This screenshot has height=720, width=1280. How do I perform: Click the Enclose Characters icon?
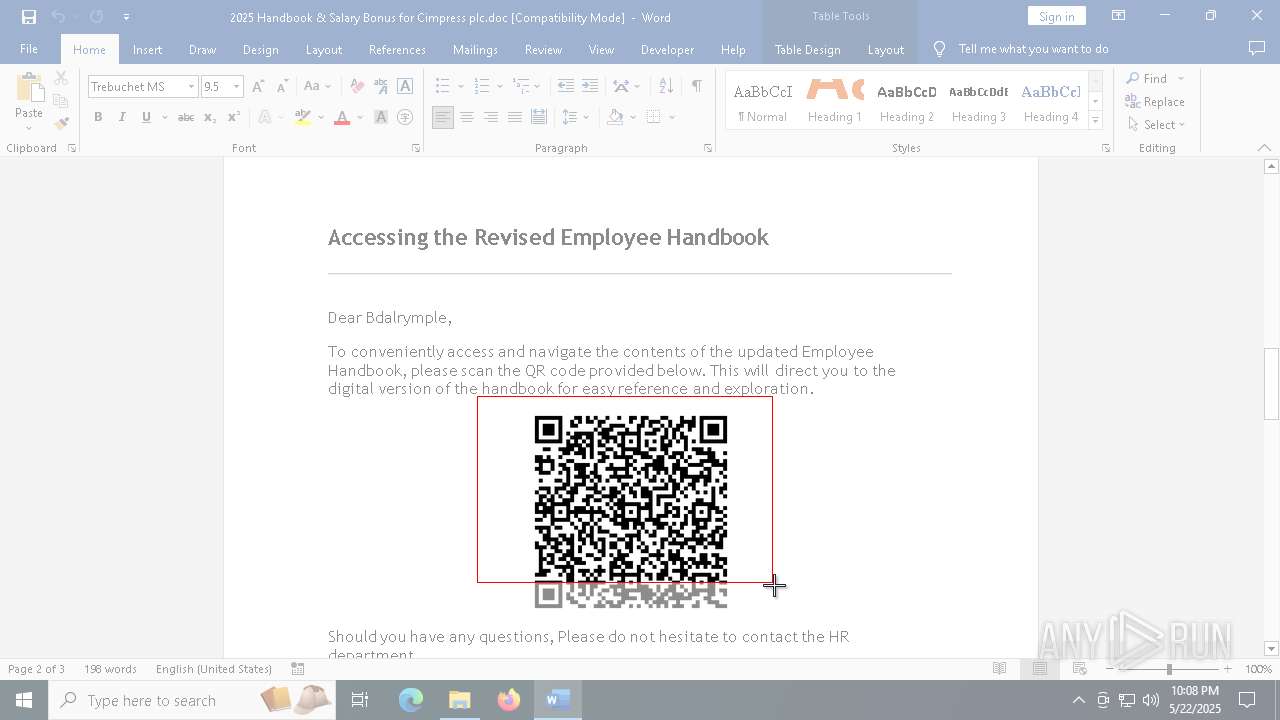[405, 117]
